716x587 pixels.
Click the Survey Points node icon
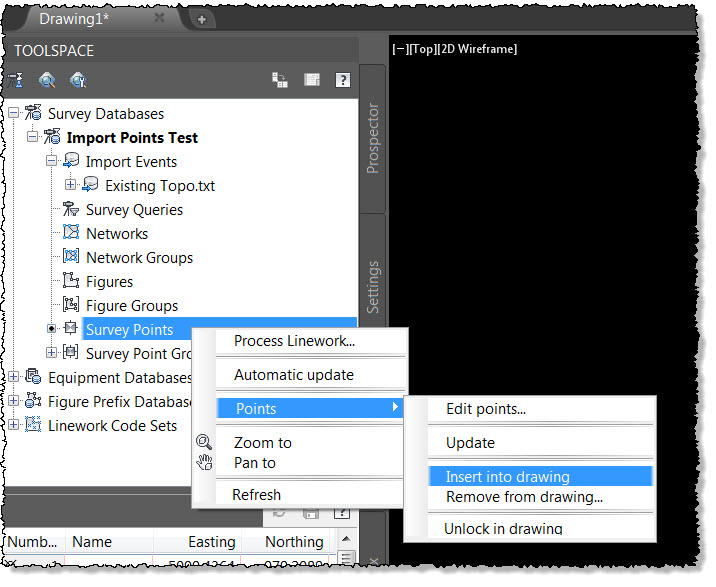[71, 328]
